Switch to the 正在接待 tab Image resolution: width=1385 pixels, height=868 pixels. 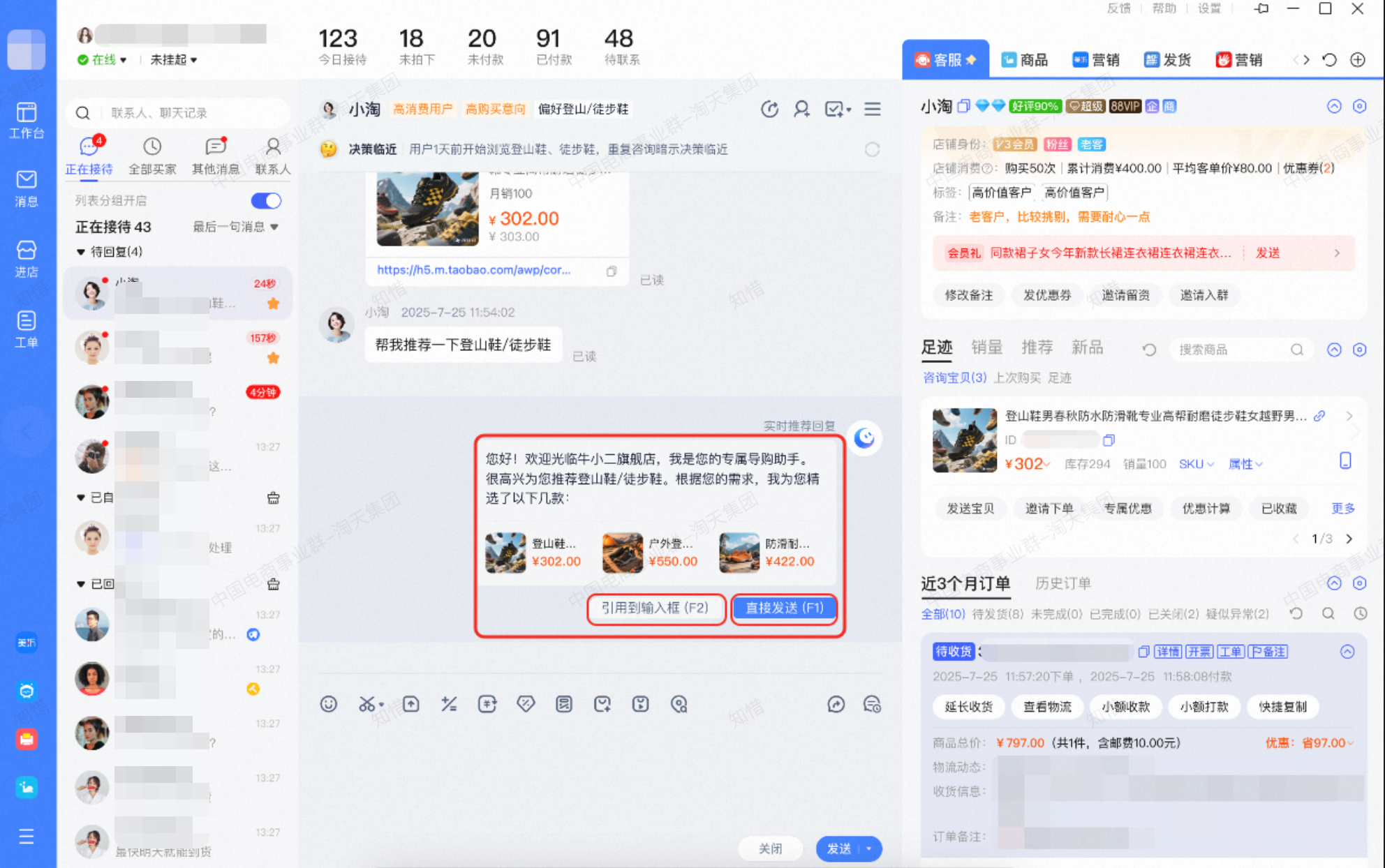click(89, 156)
